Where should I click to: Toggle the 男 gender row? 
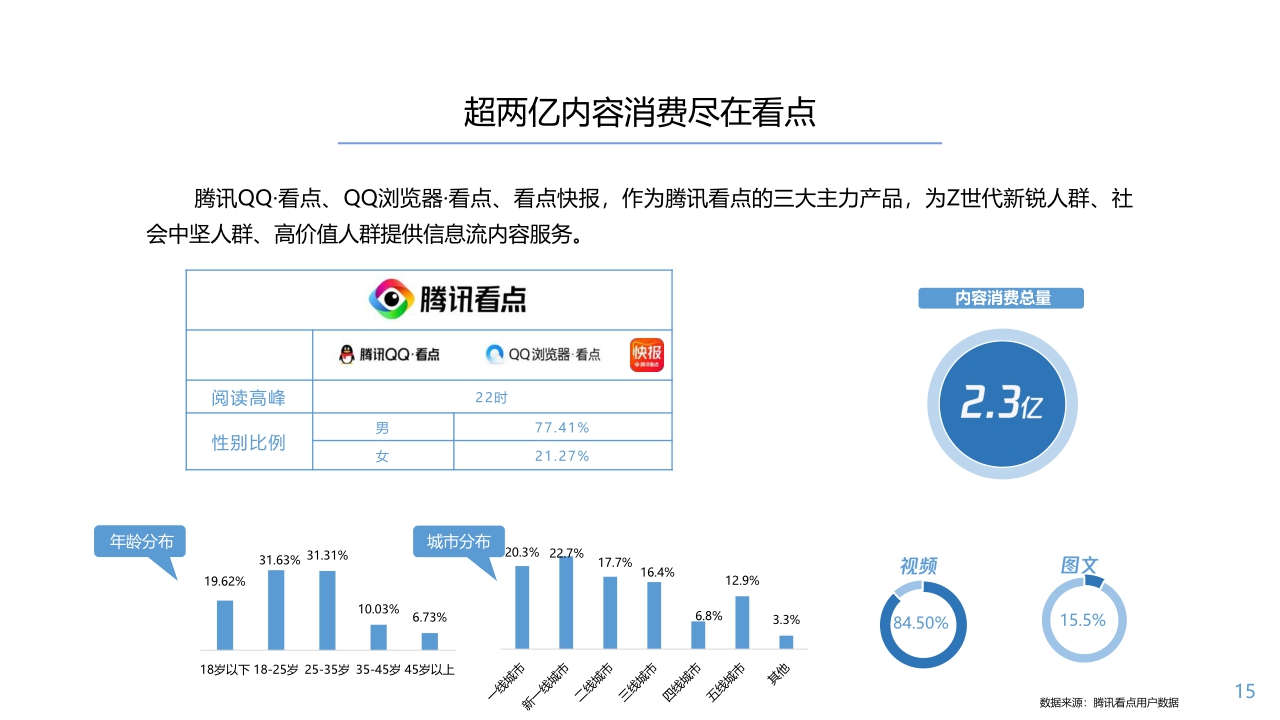coord(383,427)
